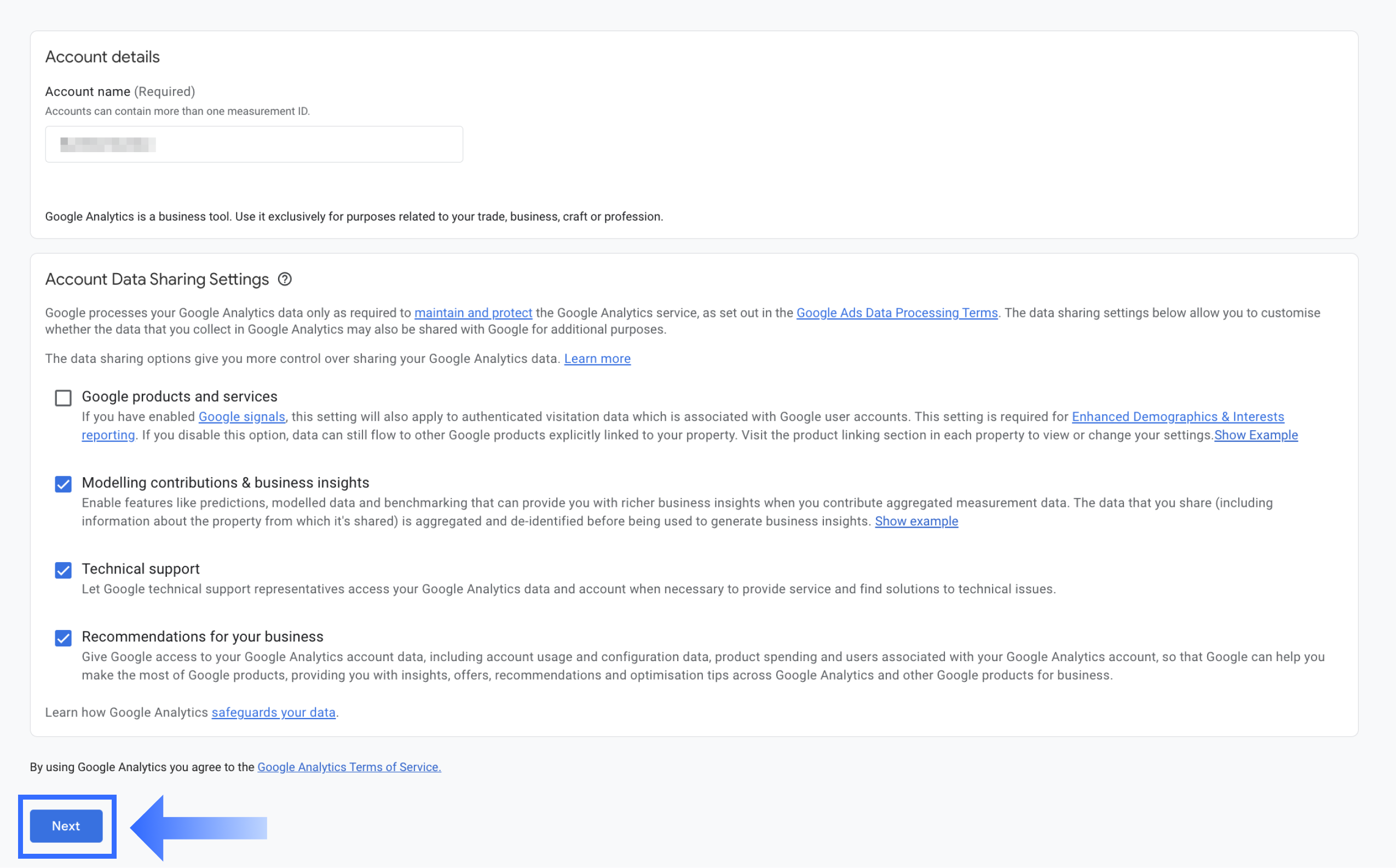Uncheck Modelling contributions & business insights
Image resolution: width=1396 pixels, height=868 pixels.
point(63,484)
